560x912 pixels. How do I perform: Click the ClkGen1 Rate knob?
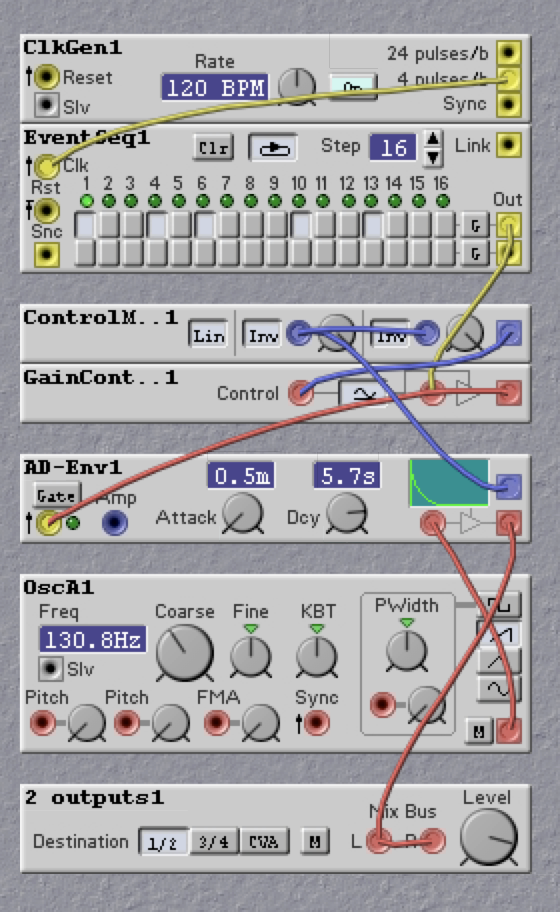[x=297, y=86]
